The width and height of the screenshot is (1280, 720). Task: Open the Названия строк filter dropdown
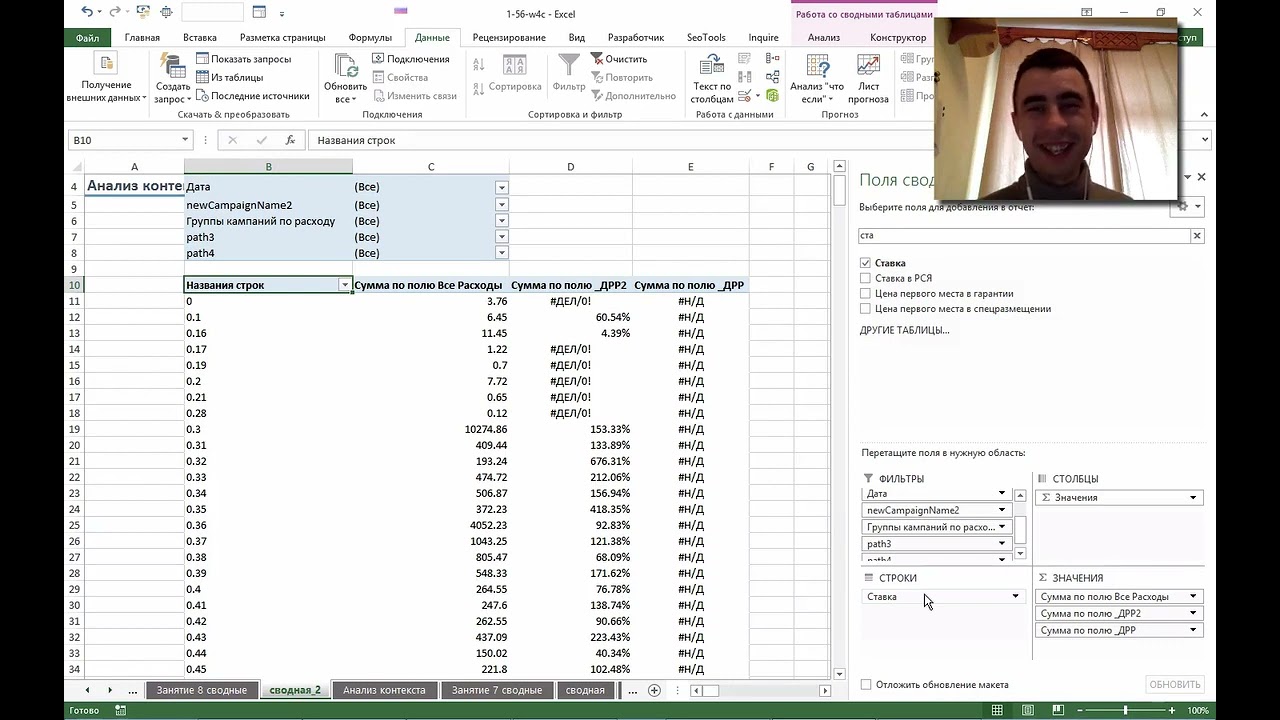345,285
